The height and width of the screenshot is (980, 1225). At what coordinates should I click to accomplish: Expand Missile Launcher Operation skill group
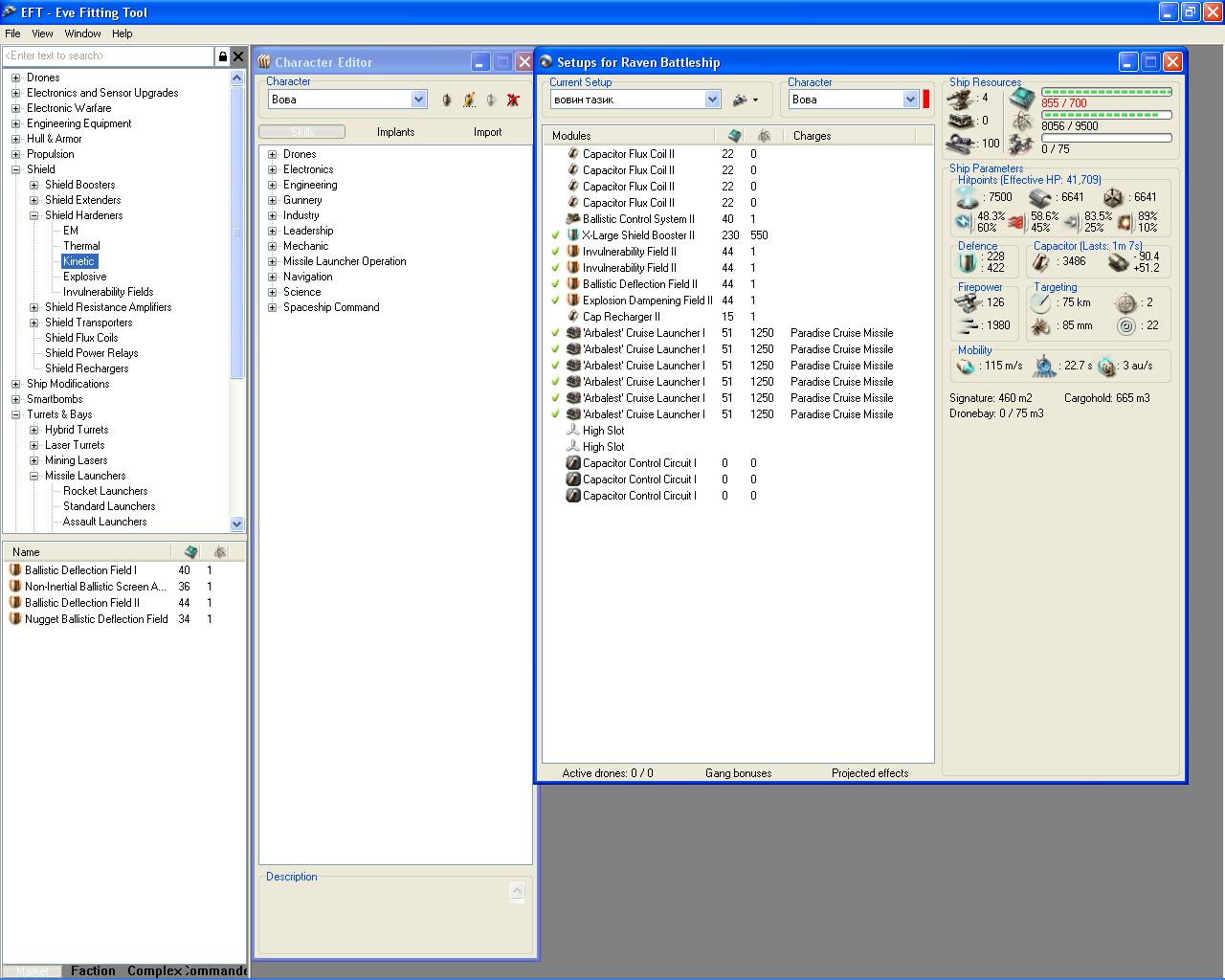click(x=273, y=261)
